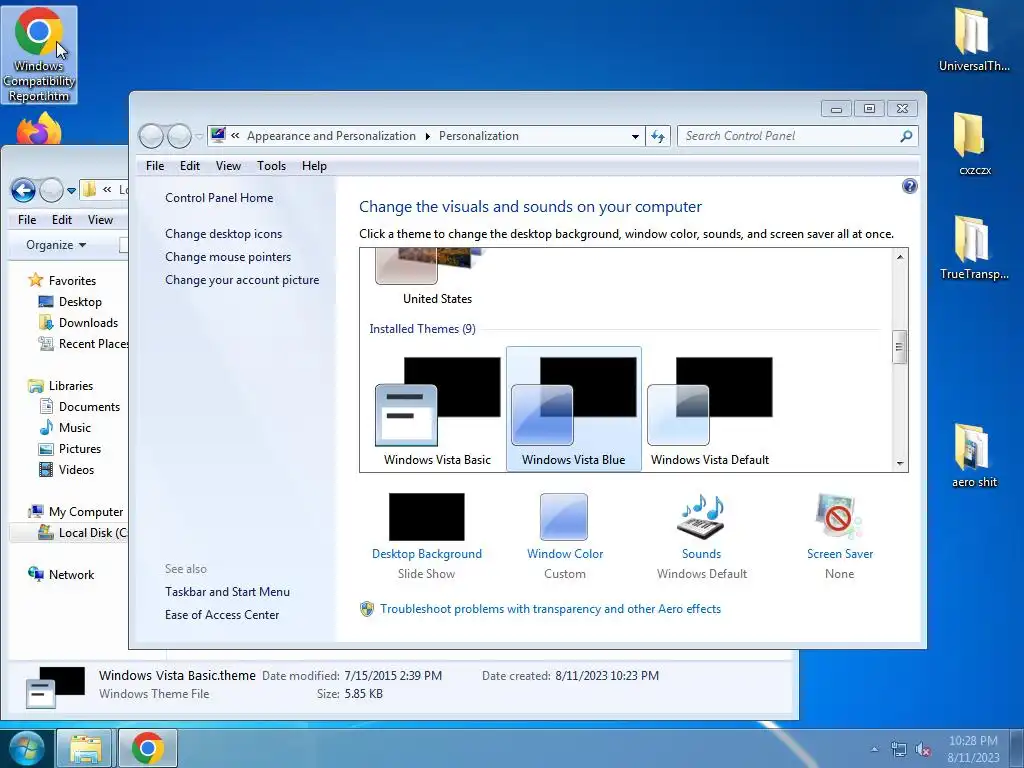Select Music library in Explorer
The width and height of the screenshot is (1024, 768).
click(x=65, y=428)
